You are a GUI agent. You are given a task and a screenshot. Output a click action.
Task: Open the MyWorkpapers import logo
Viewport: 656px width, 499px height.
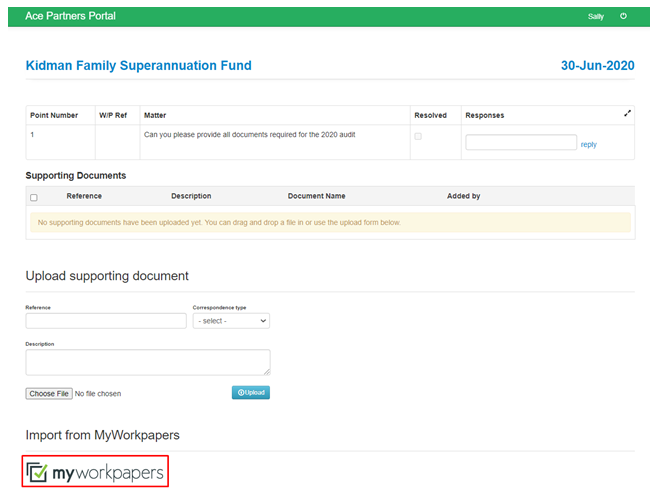tap(96, 472)
